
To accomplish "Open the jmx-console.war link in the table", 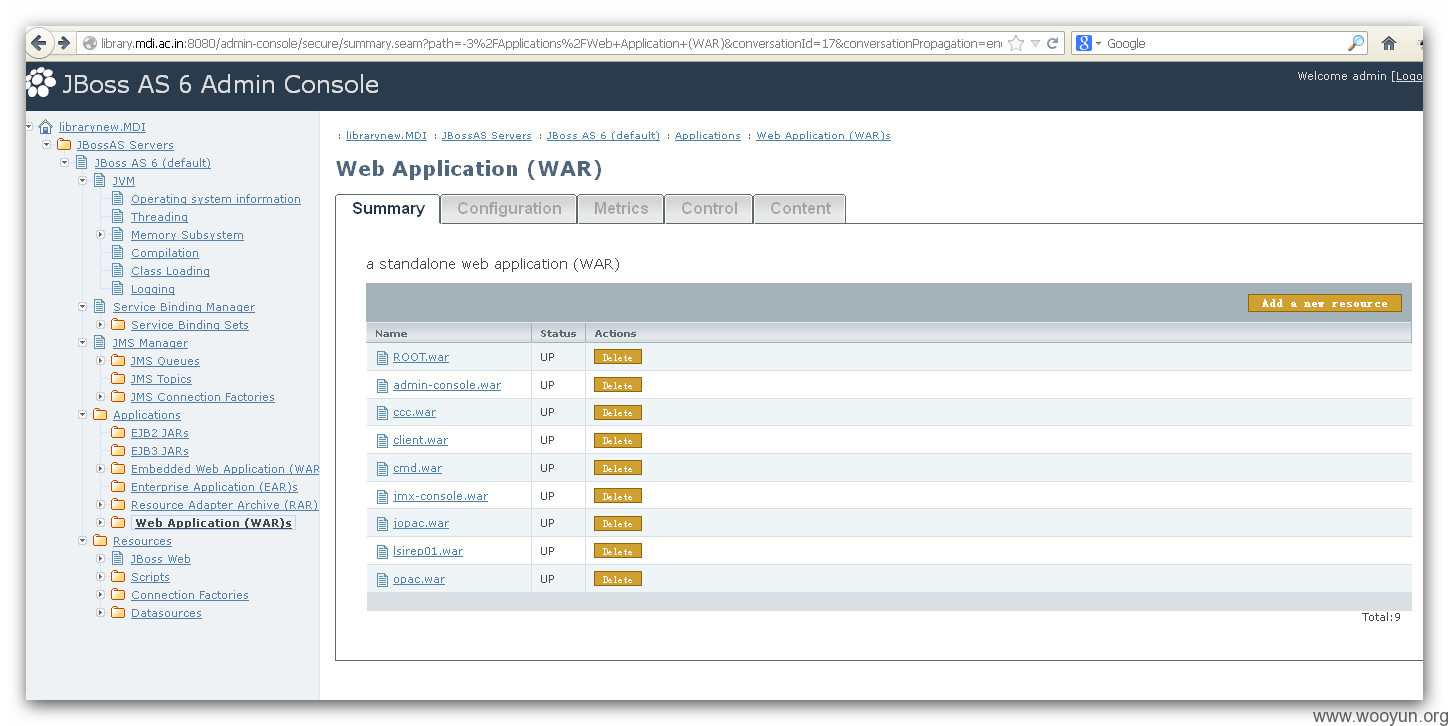I will 440,496.
